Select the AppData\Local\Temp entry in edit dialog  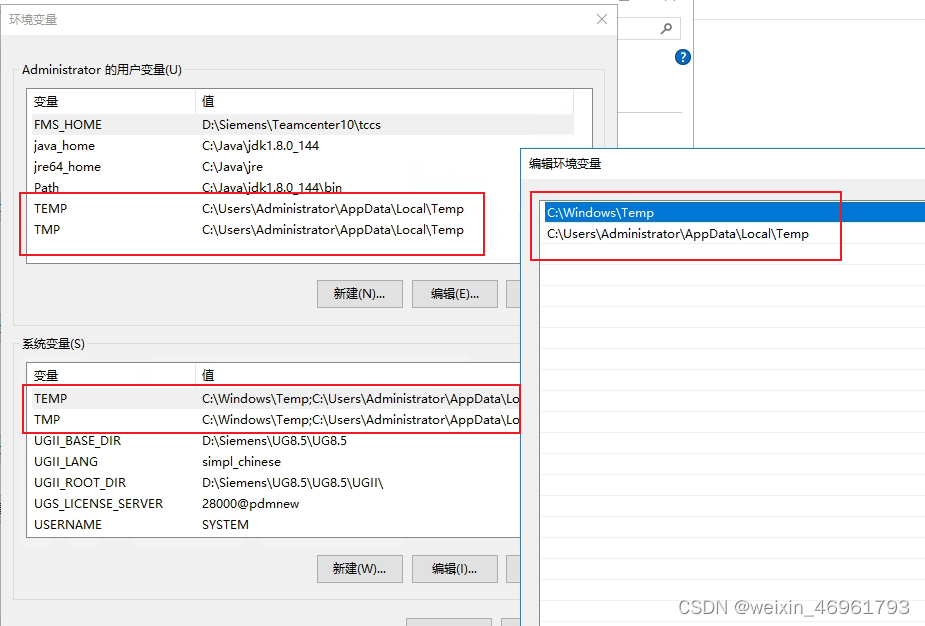point(677,234)
